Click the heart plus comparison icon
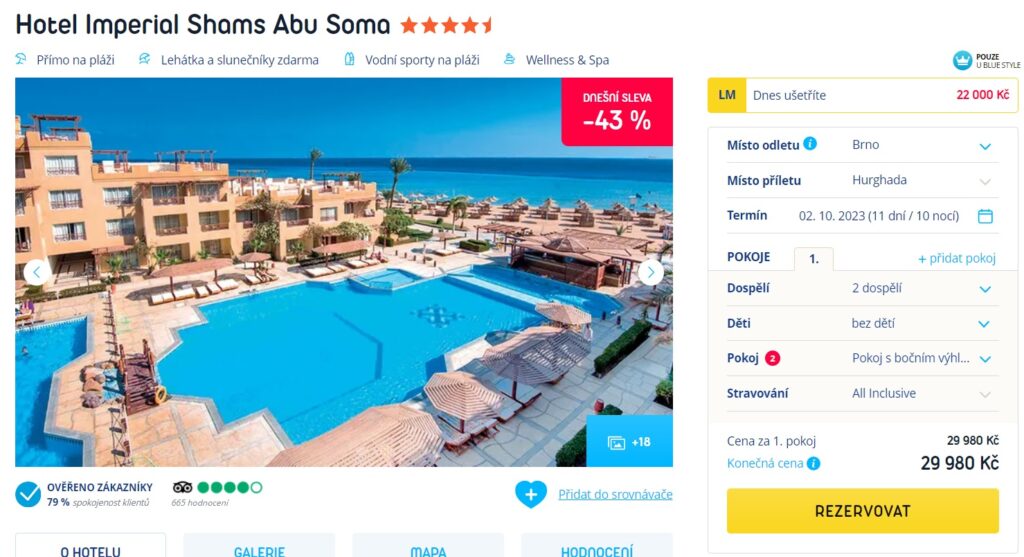Screen dimensions: 1024x557 (531, 494)
